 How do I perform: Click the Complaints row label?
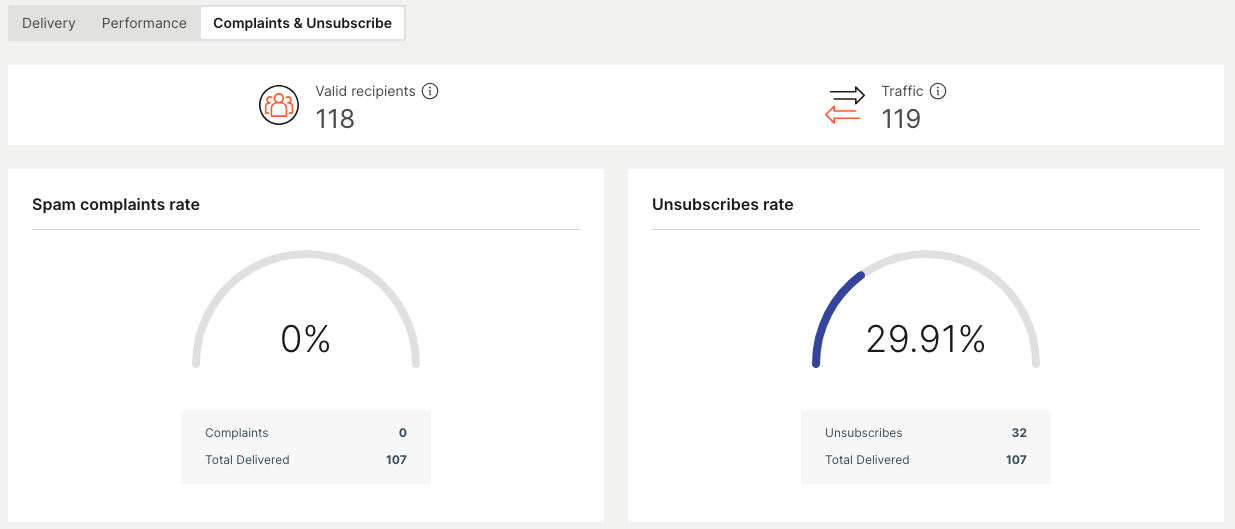(x=237, y=433)
